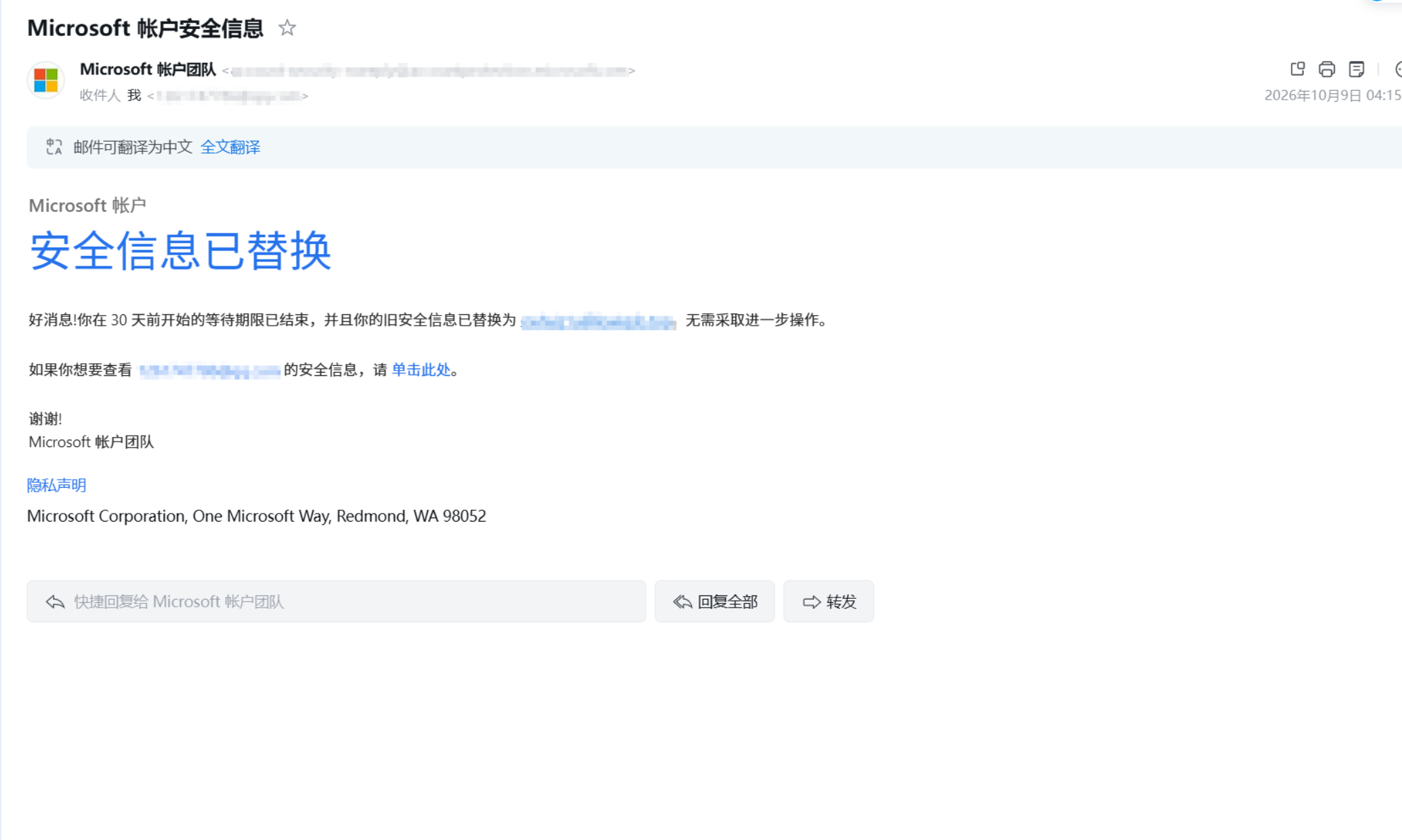
Task: Click the date 2026年10月9日 04:15
Action: click(1332, 96)
